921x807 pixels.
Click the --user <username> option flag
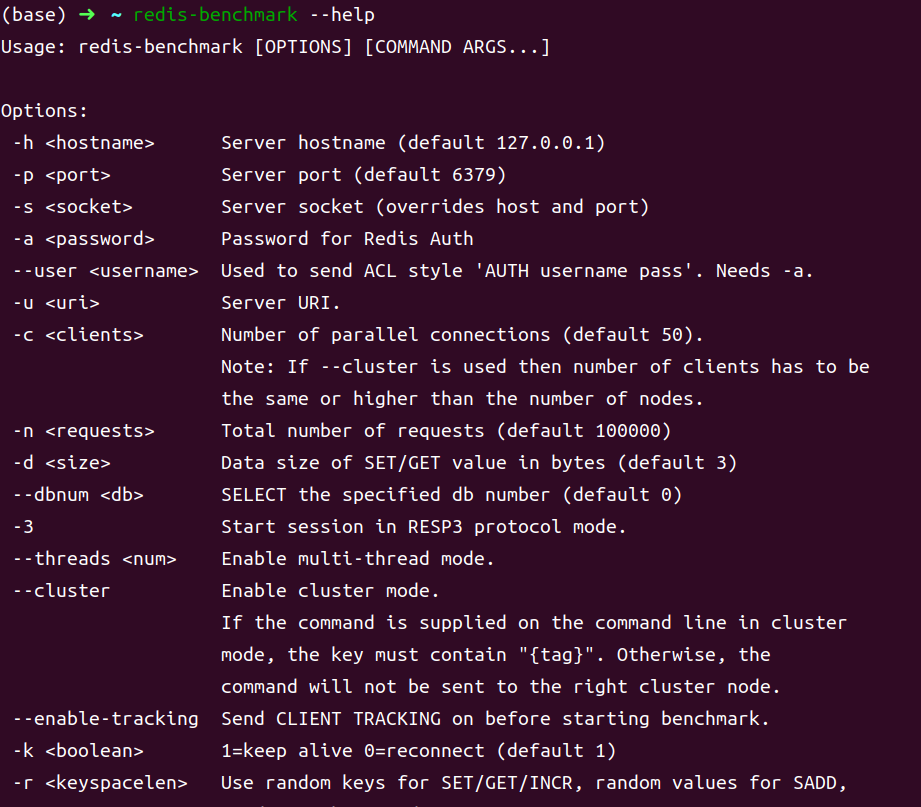pos(106,271)
